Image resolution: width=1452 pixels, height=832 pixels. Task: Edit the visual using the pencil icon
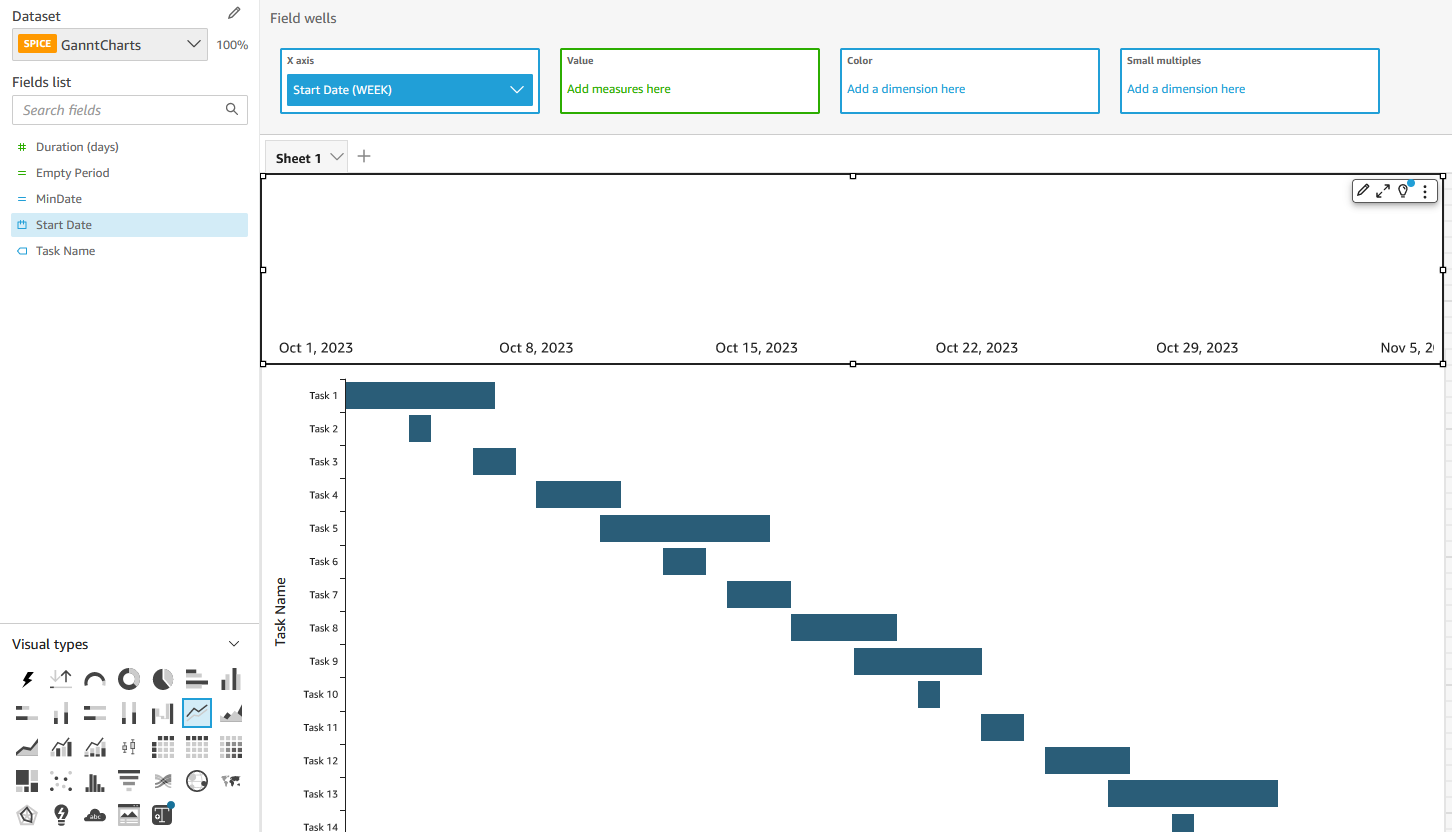tap(1362, 190)
